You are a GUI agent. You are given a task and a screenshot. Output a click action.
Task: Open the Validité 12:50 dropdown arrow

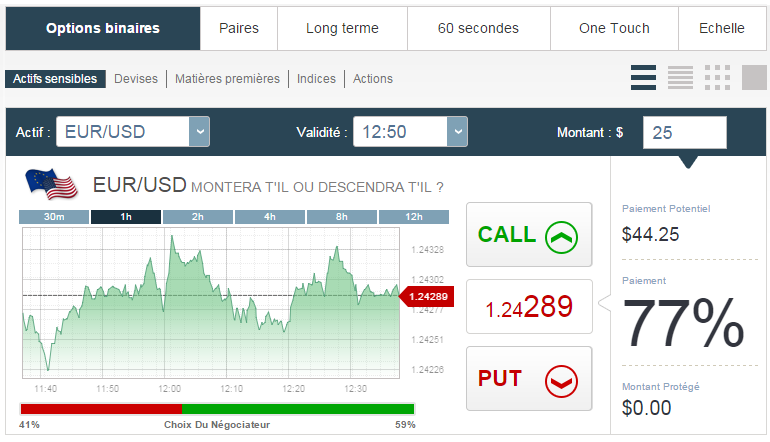[457, 132]
